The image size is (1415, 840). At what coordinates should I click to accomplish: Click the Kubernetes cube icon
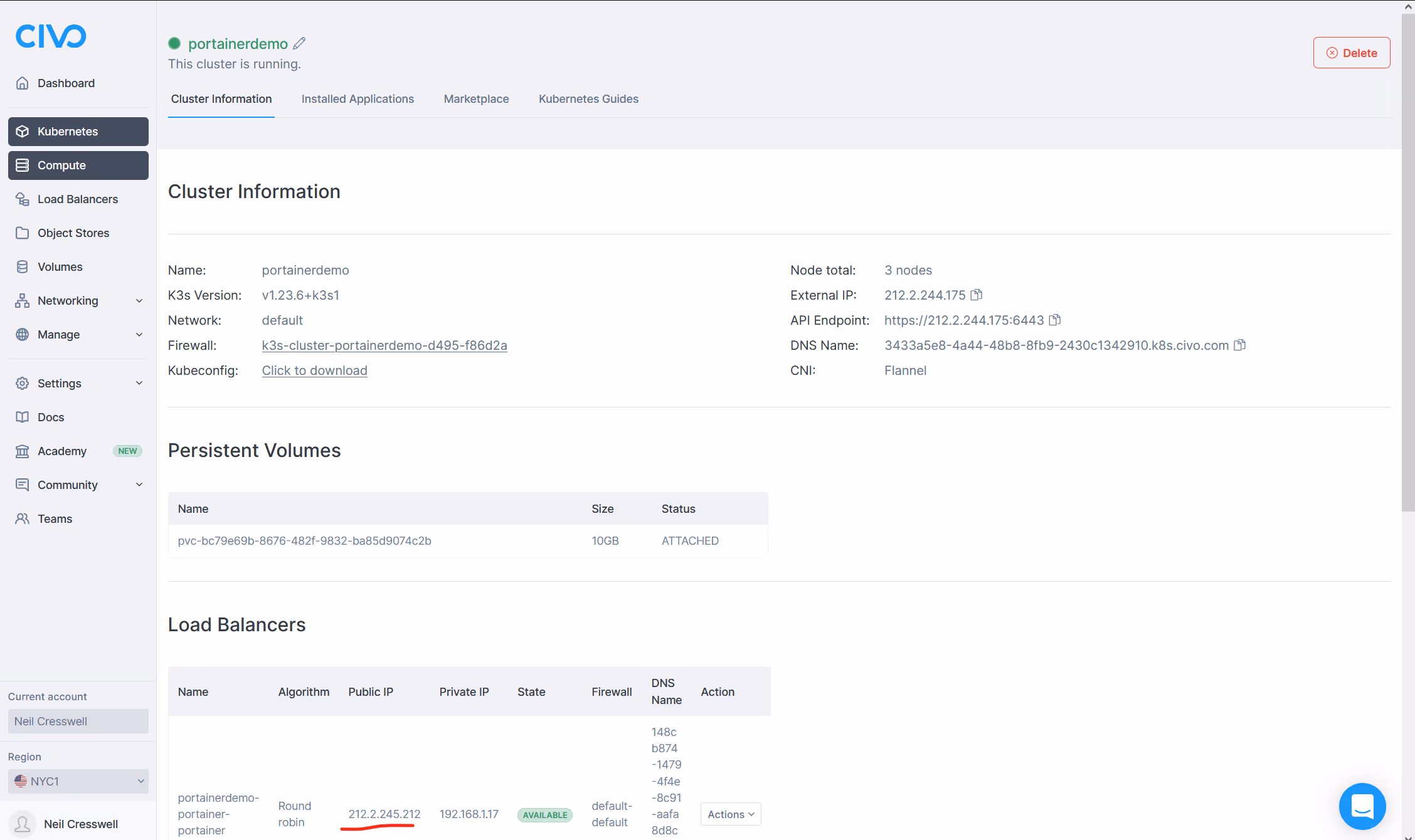[23, 131]
